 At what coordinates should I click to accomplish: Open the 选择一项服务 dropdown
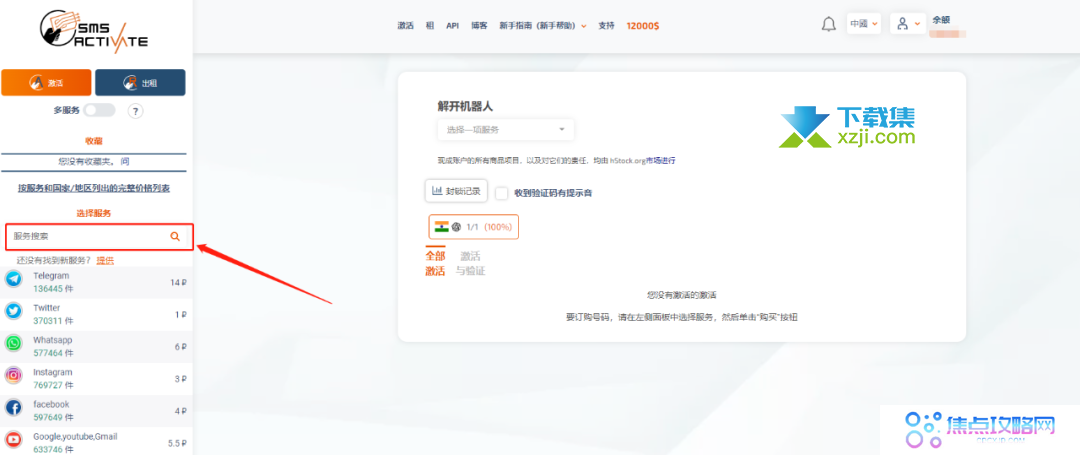(506, 129)
